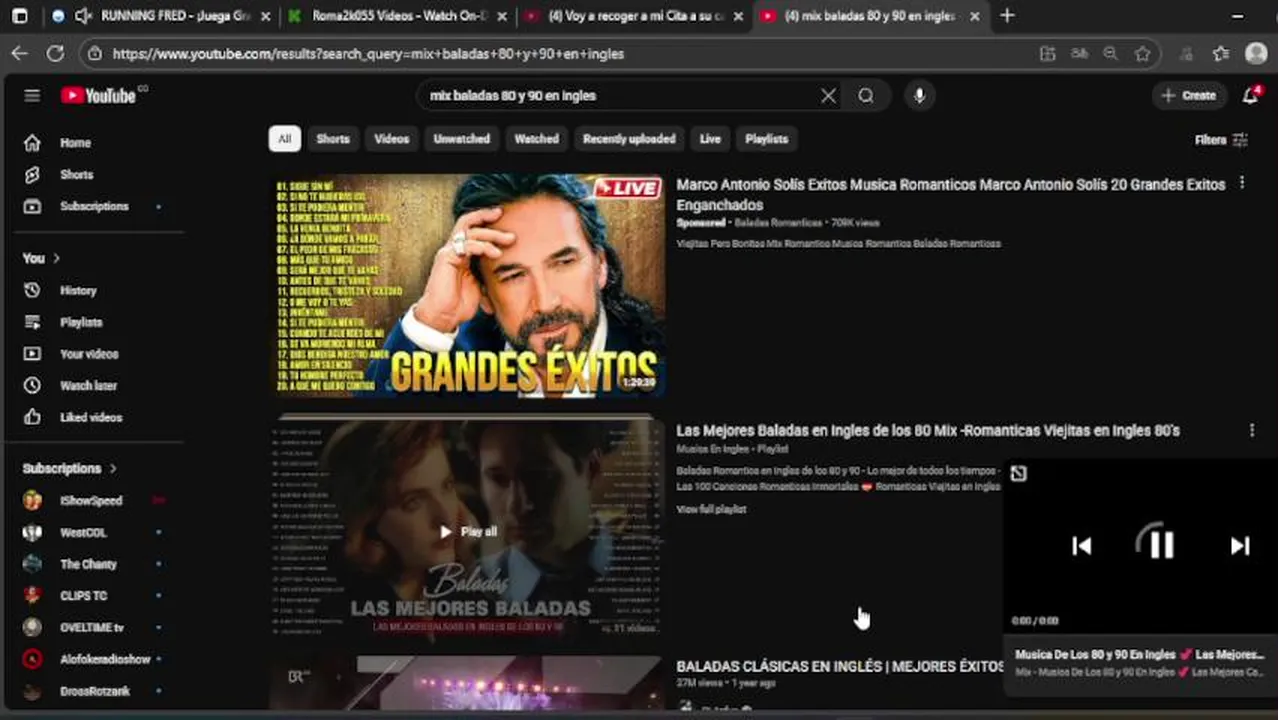Open the browser zoom magnifier icon

click(x=1111, y=54)
